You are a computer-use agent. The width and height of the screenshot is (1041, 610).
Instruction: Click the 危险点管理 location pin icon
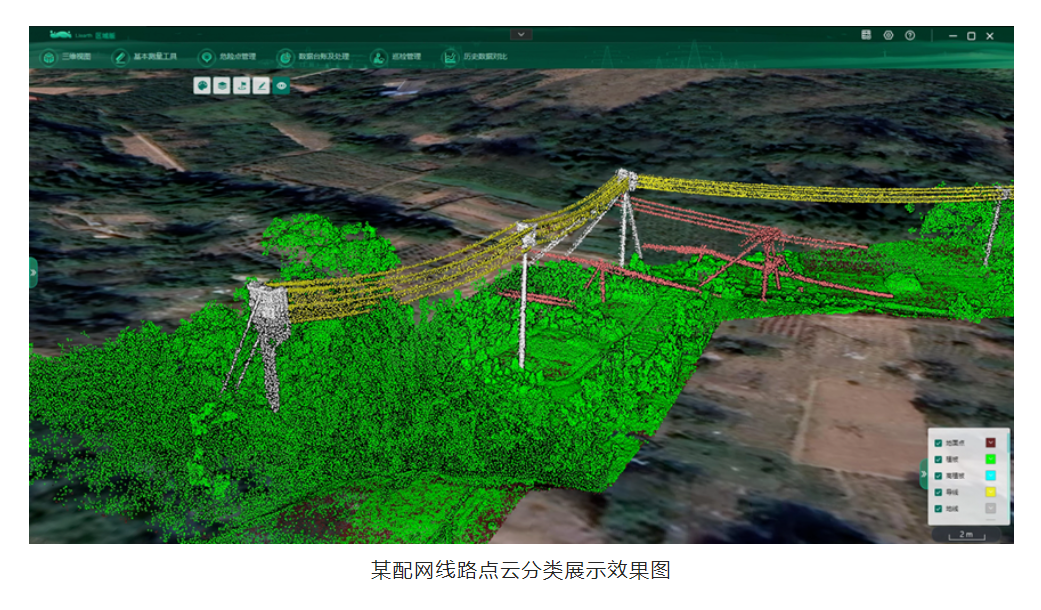(206, 57)
